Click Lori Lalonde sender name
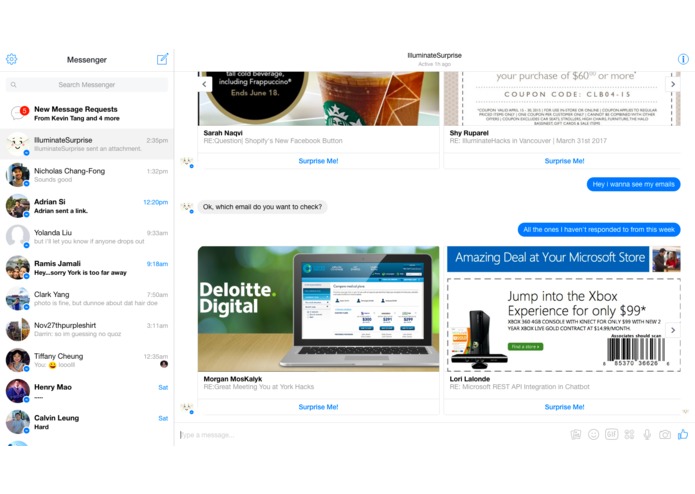Image resolution: width=695 pixels, height=494 pixels. click(x=470, y=379)
